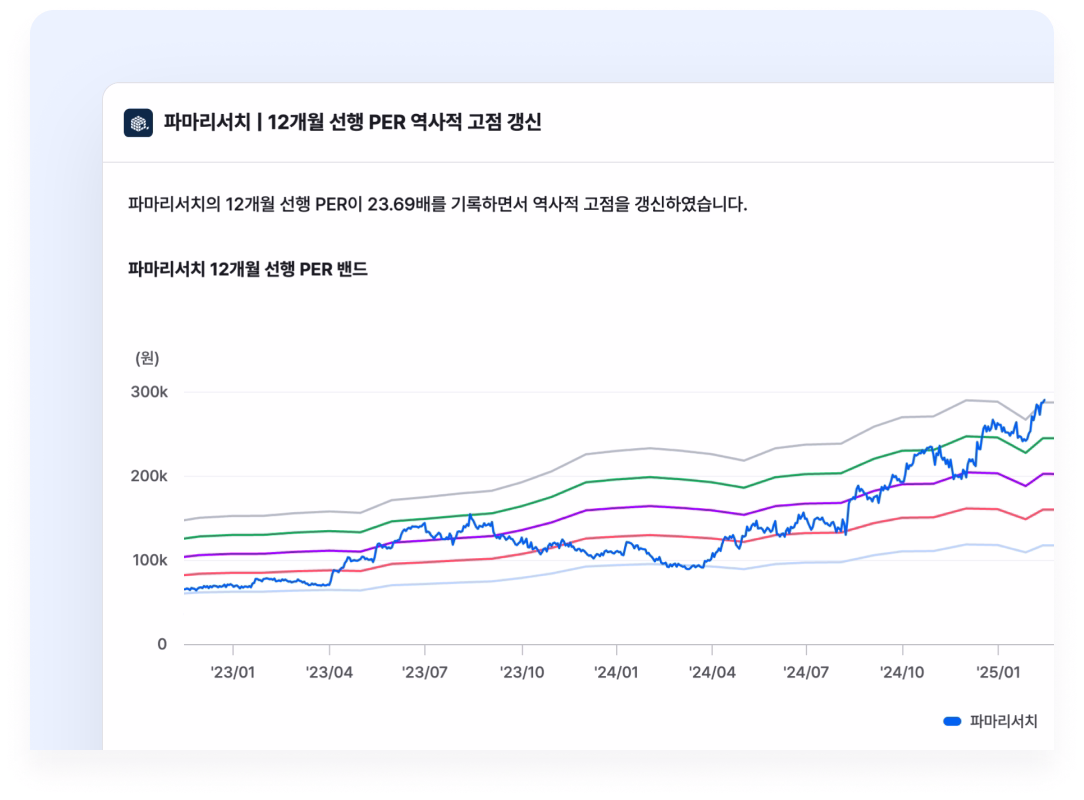Click the '23/10 x-axis label
This screenshot has width=1084, height=800.
click(x=522, y=673)
